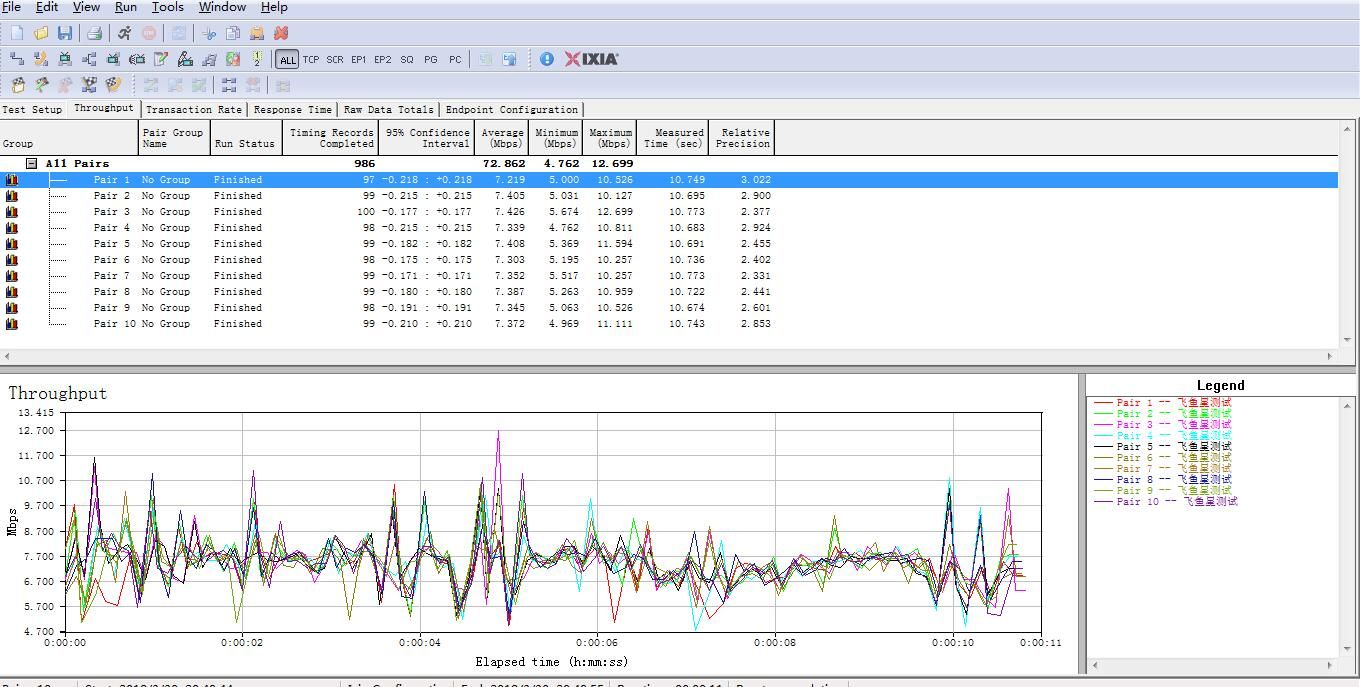The width and height of the screenshot is (1360, 687).
Task: Click the red X delete icon
Action: 281,33
